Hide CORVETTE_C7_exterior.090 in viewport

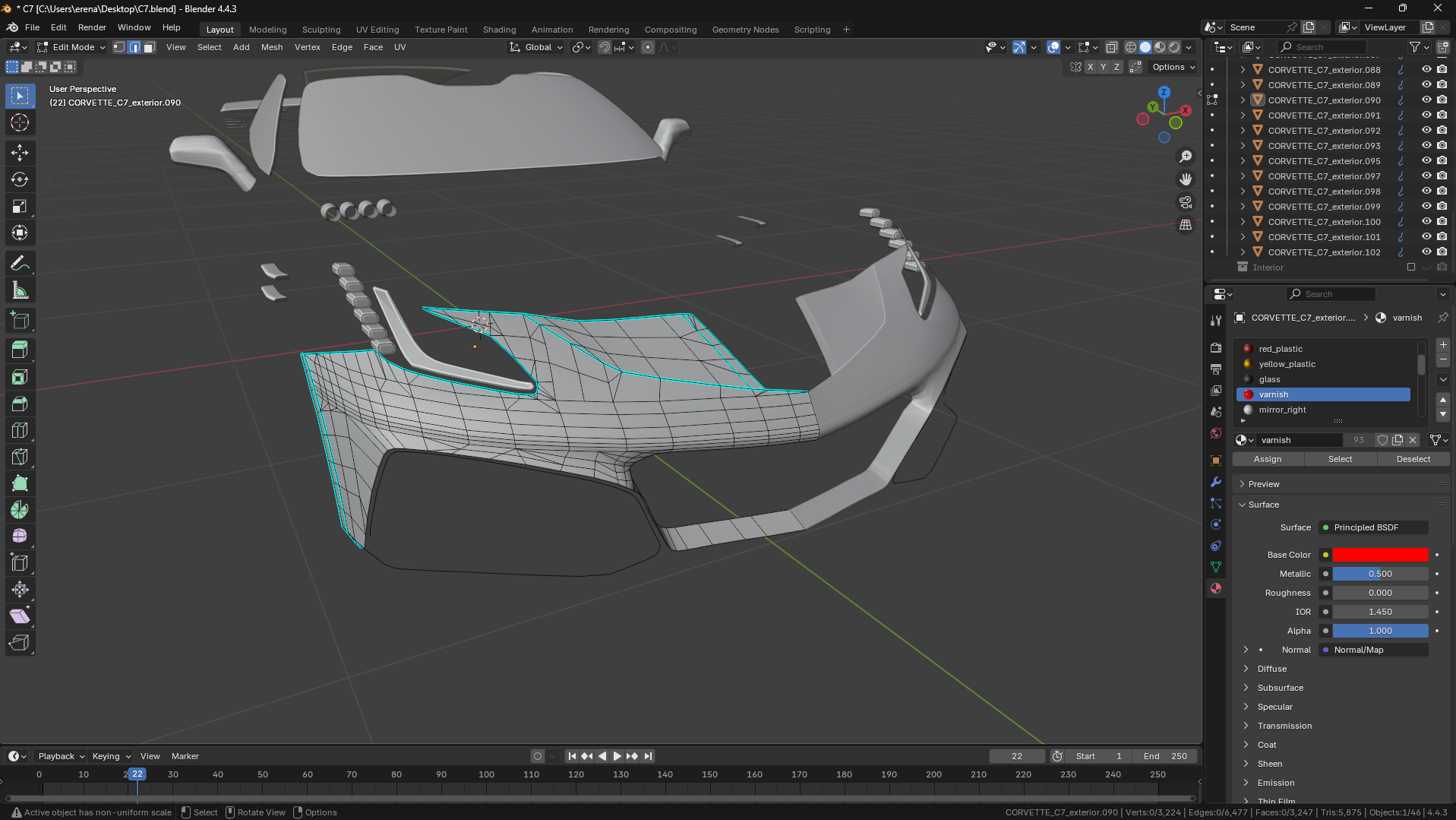(x=1426, y=100)
